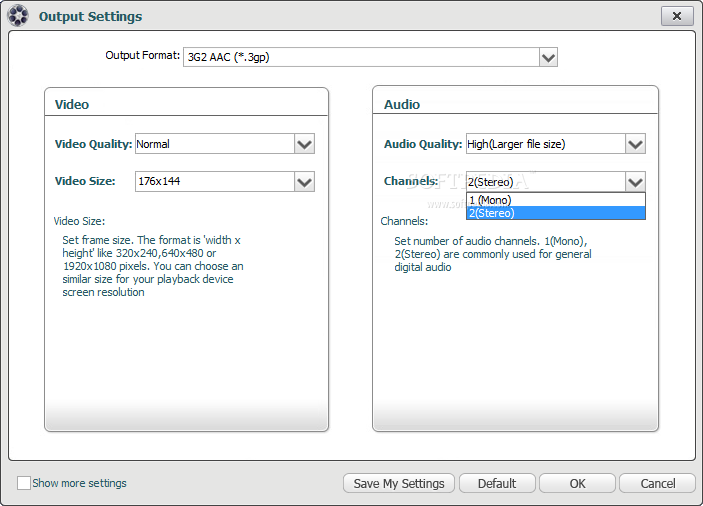703x506 pixels.
Task: Close the Output Settings dialog
Action: (x=677, y=16)
